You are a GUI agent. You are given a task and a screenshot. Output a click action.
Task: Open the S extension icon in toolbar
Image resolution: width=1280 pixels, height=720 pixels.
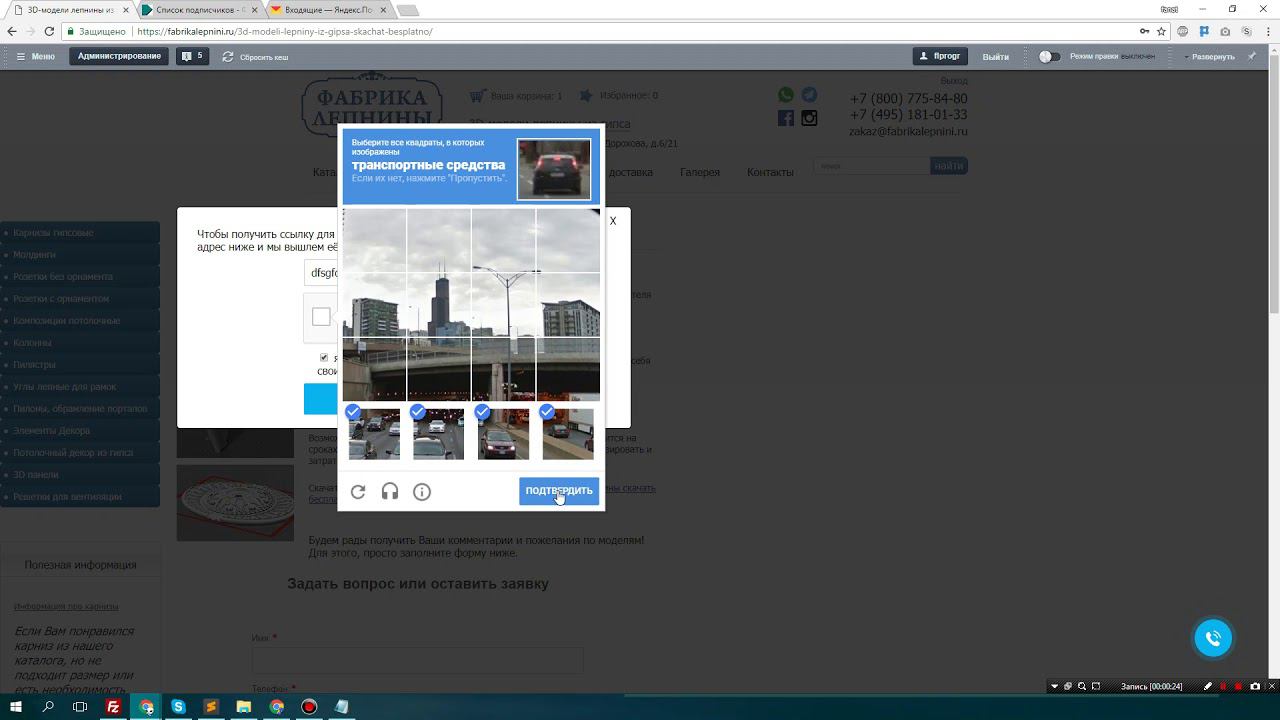pos(1245,31)
